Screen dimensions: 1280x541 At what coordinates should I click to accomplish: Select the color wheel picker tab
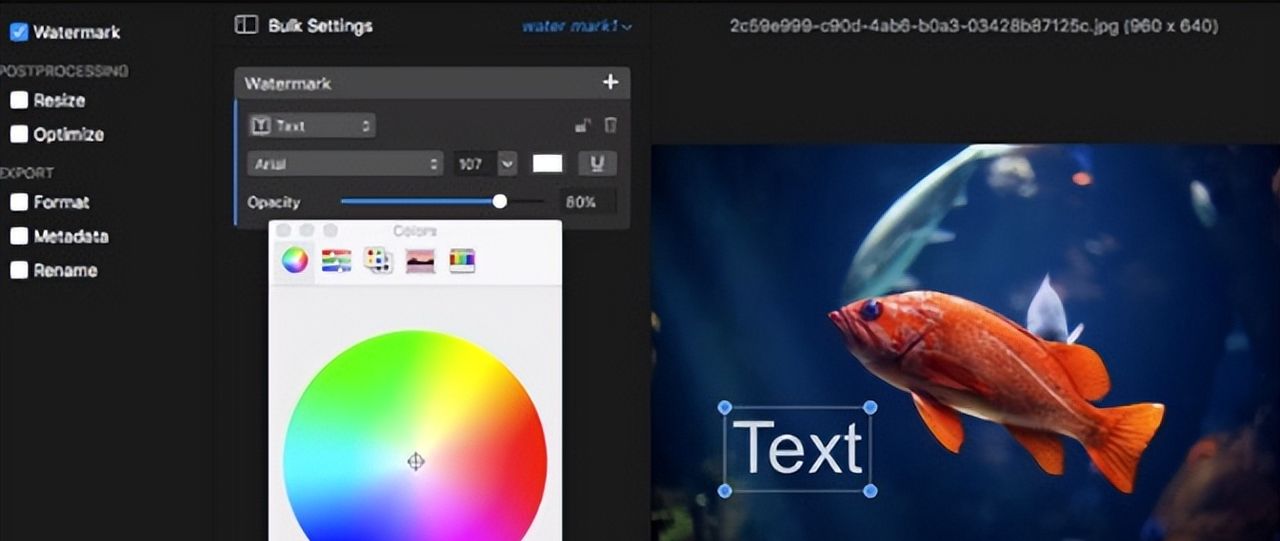(x=294, y=261)
